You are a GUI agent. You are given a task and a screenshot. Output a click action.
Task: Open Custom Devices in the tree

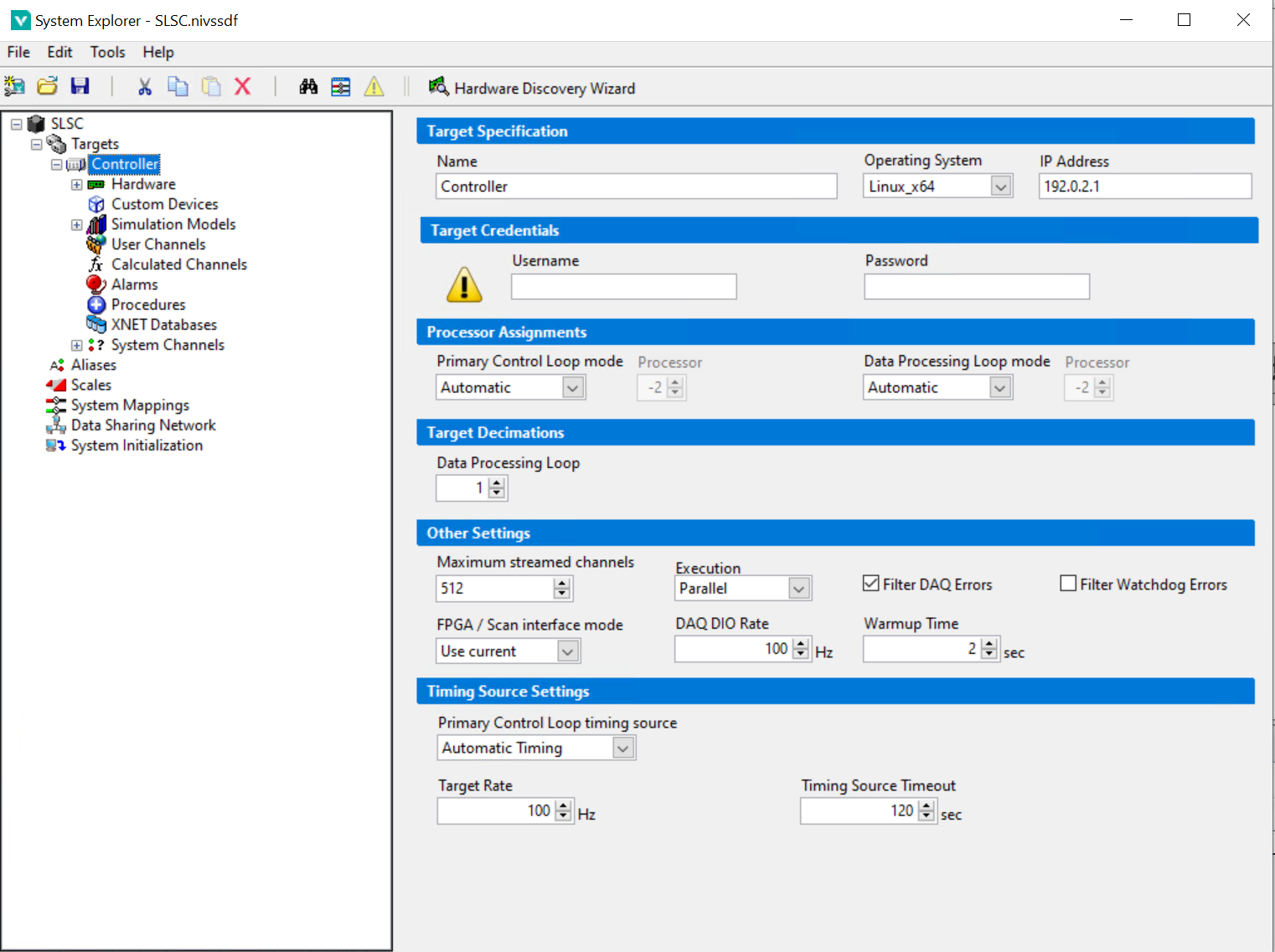pyautogui.click(x=164, y=204)
